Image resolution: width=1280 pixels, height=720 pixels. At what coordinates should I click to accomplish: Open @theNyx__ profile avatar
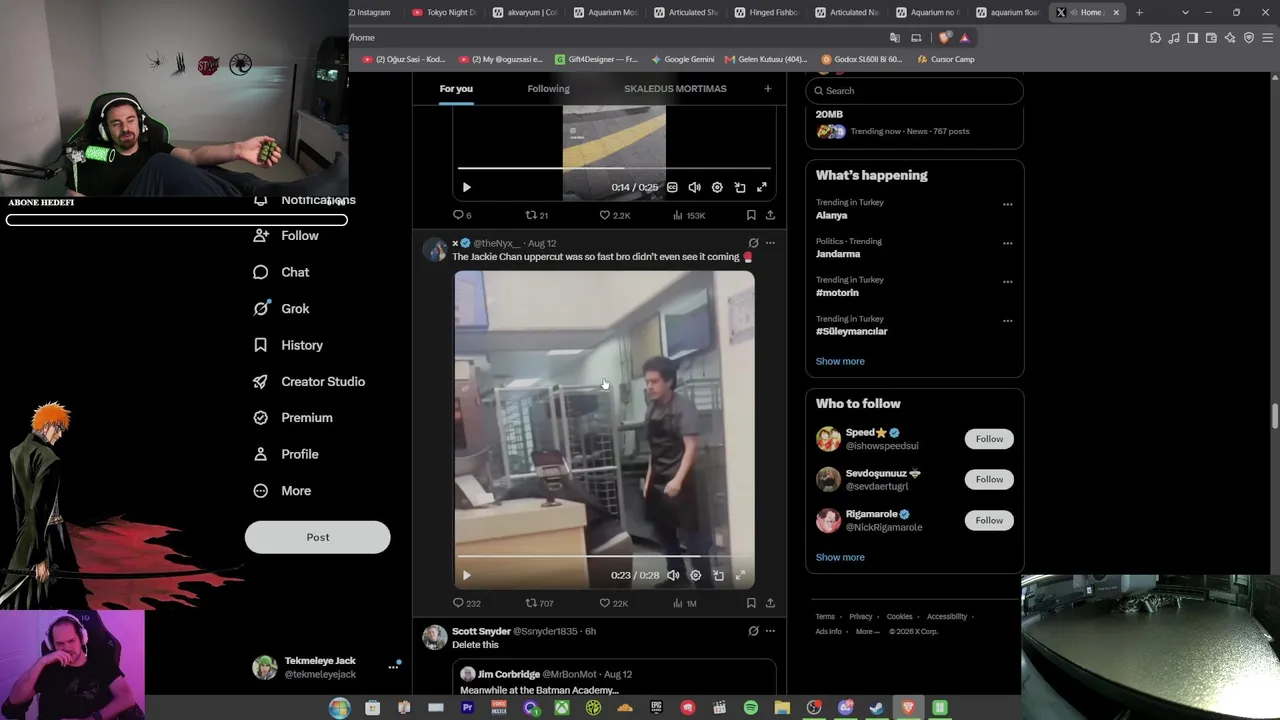click(x=435, y=250)
